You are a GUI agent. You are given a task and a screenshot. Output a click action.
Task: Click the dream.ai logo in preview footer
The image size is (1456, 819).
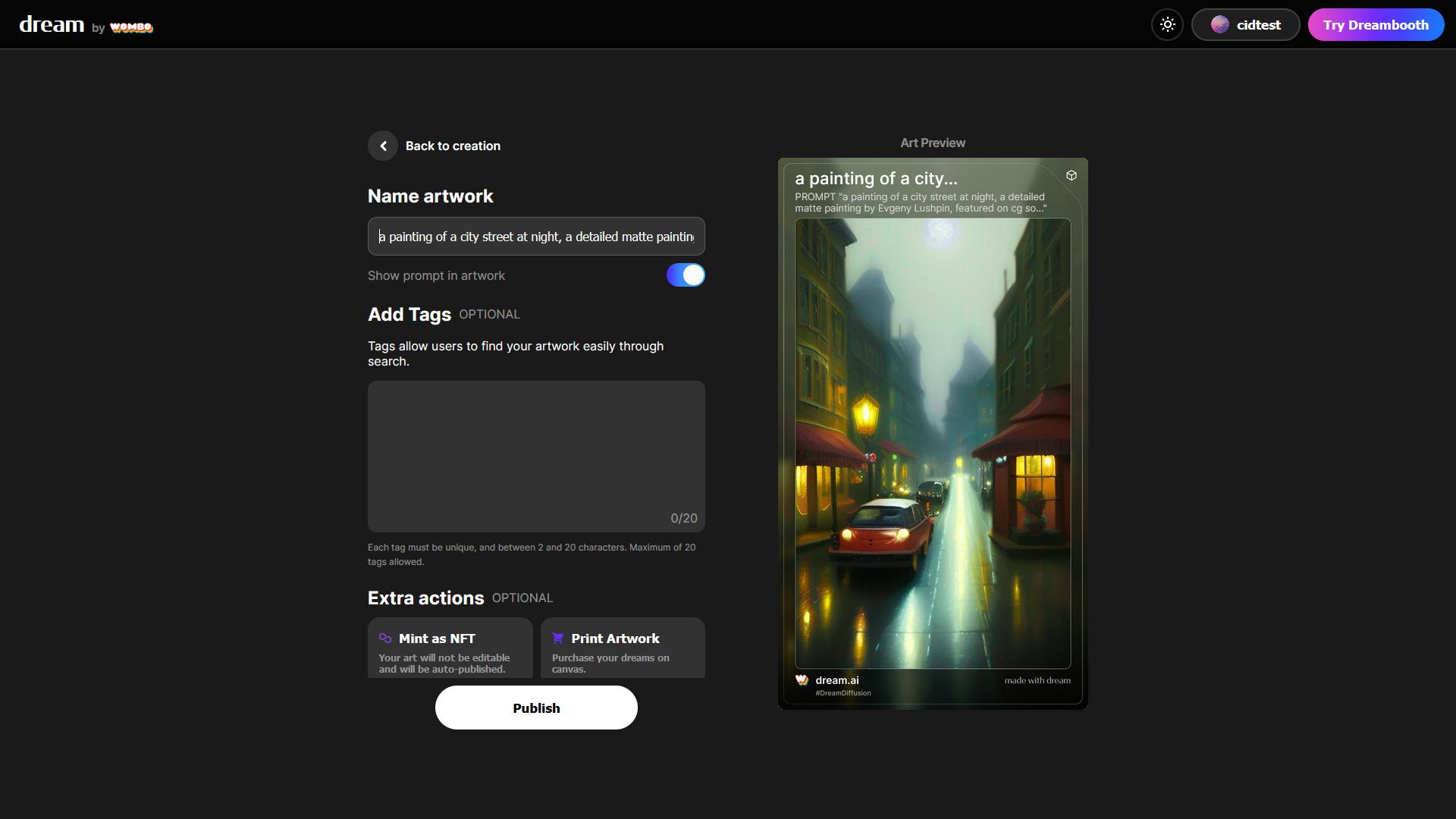coord(802,680)
